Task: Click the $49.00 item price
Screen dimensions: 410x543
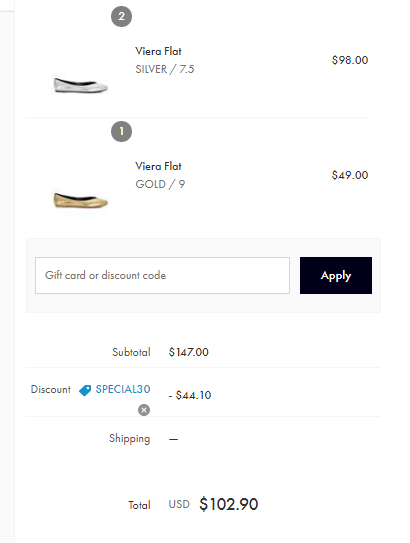Action: (350, 175)
